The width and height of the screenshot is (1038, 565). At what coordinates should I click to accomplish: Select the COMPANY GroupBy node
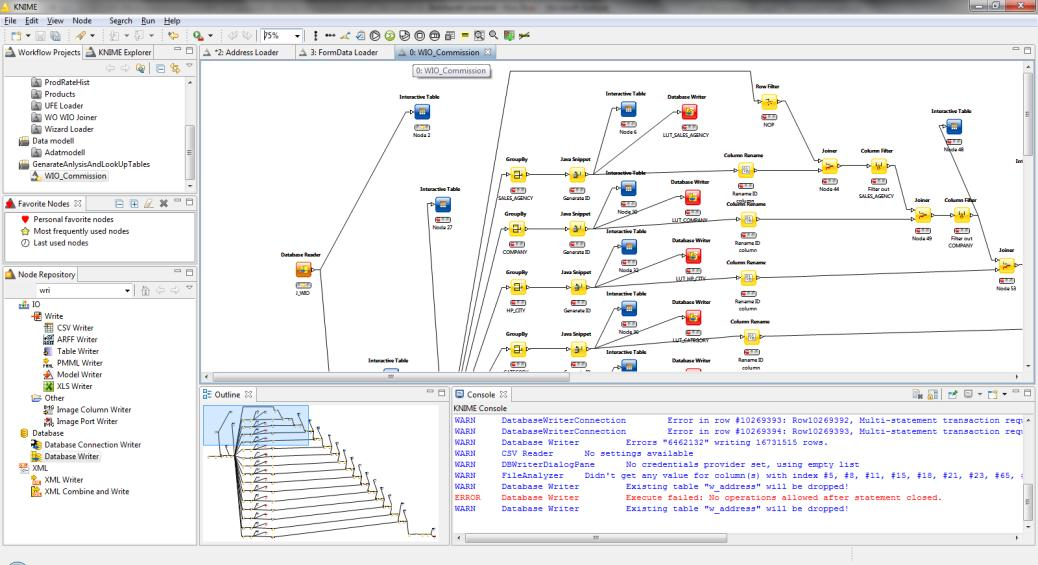(x=517, y=229)
